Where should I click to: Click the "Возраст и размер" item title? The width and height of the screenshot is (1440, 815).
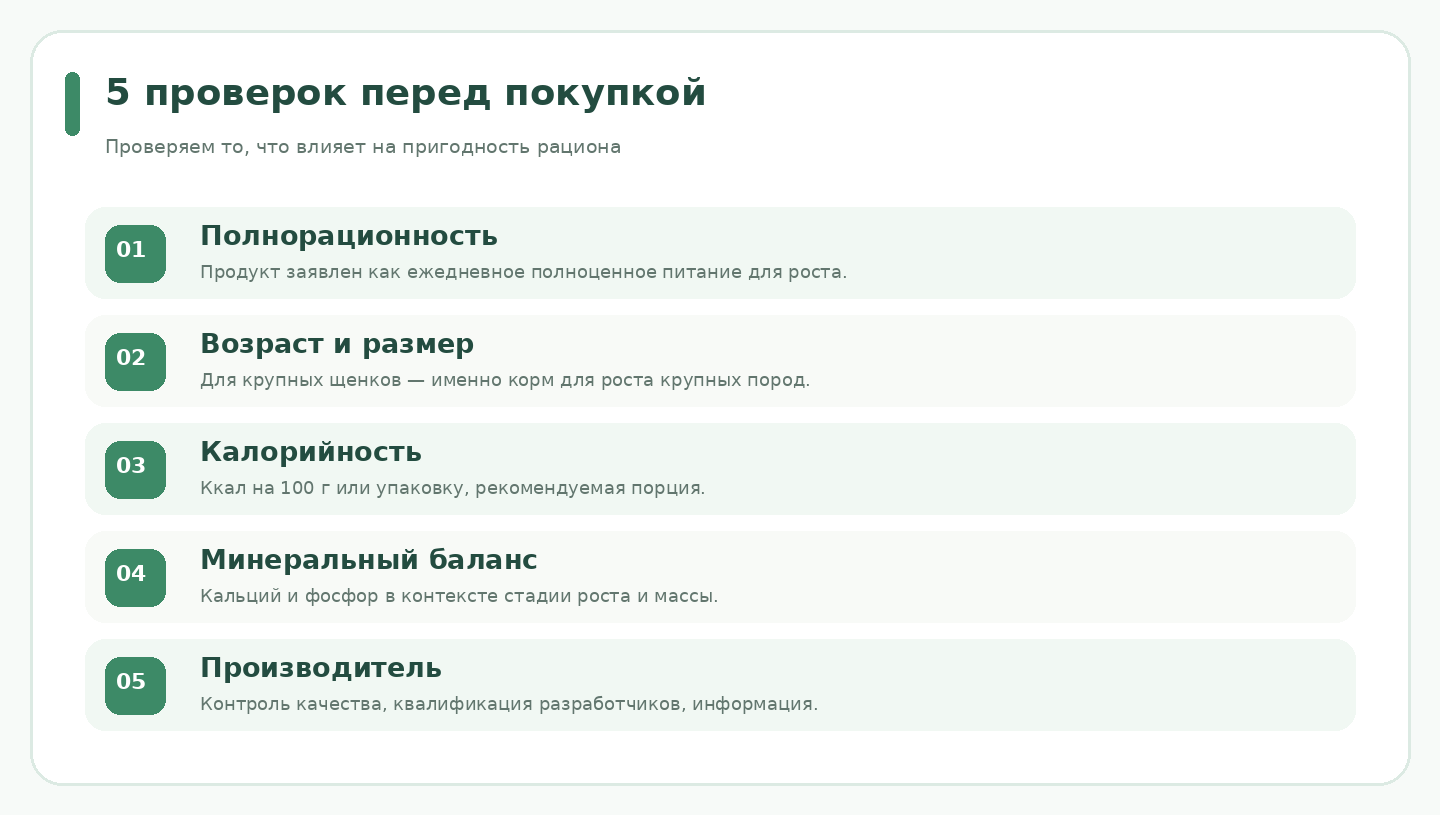(x=337, y=344)
